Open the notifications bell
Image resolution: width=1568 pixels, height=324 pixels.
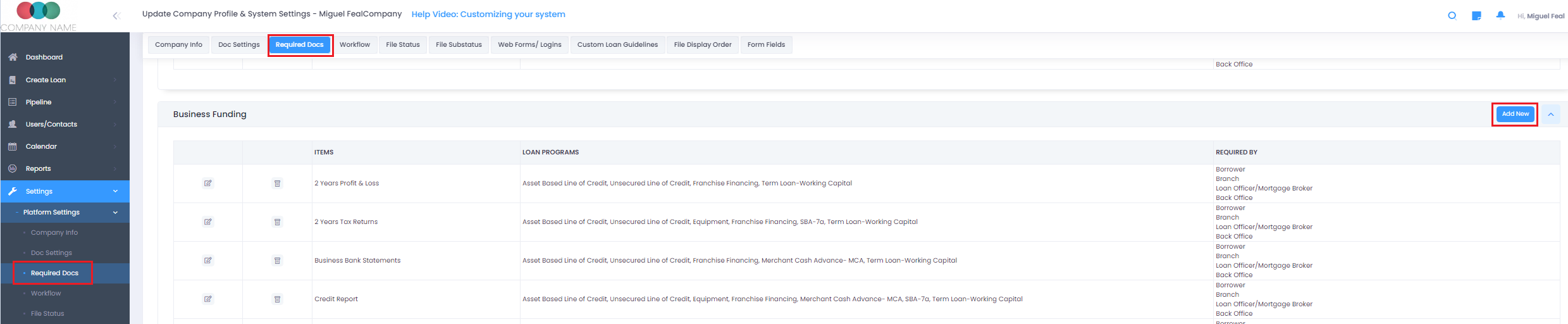point(1500,15)
